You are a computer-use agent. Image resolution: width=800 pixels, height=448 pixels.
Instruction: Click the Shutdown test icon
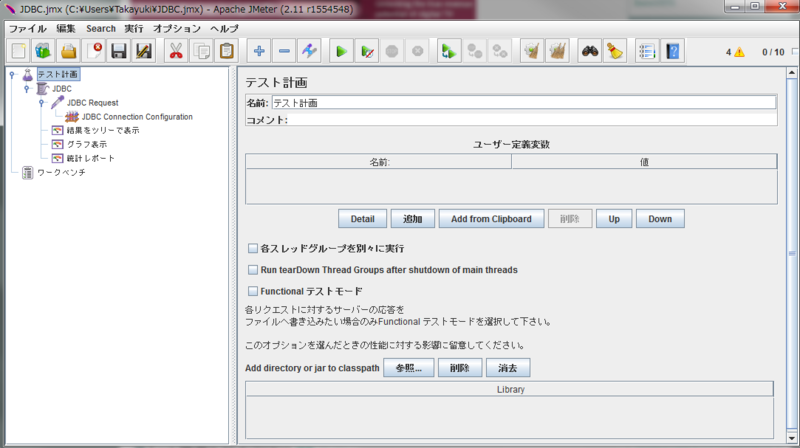[417, 51]
